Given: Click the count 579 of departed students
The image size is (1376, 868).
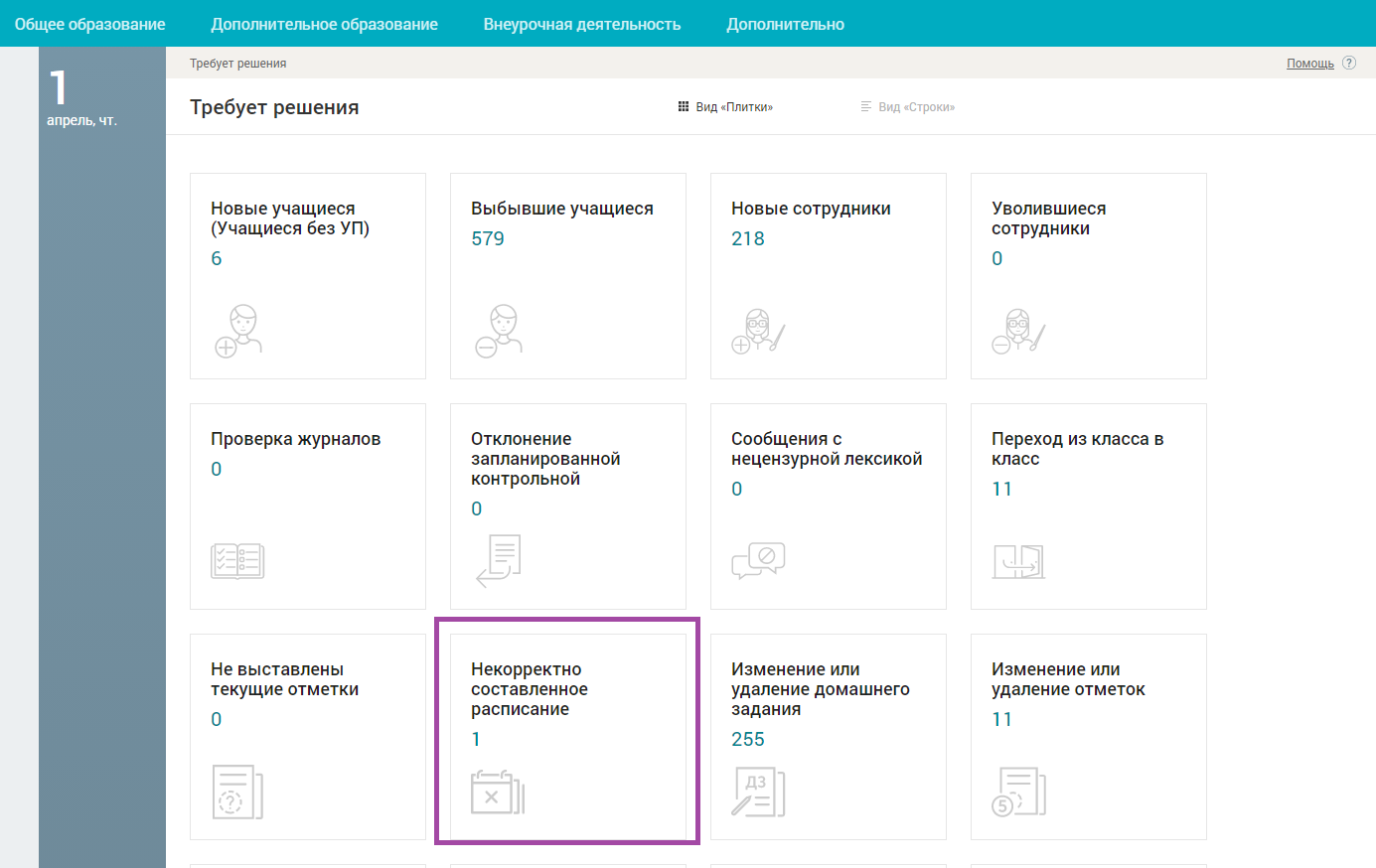Looking at the screenshot, I should coord(488,238).
